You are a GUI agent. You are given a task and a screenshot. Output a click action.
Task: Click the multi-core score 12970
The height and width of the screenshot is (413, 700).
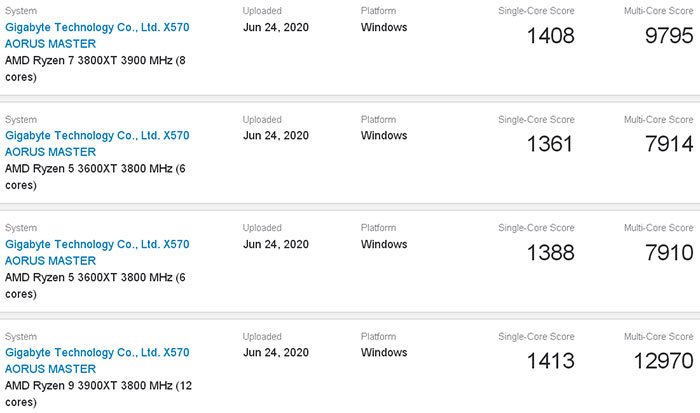(x=662, y=362)
